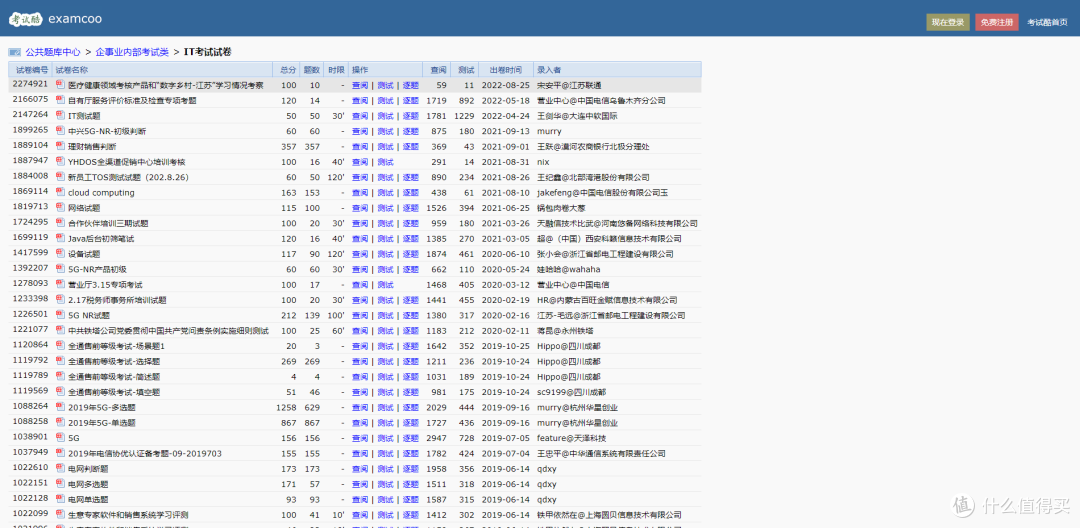
Task: Click the 时限 column header
Action: click(x=336, y=70)
